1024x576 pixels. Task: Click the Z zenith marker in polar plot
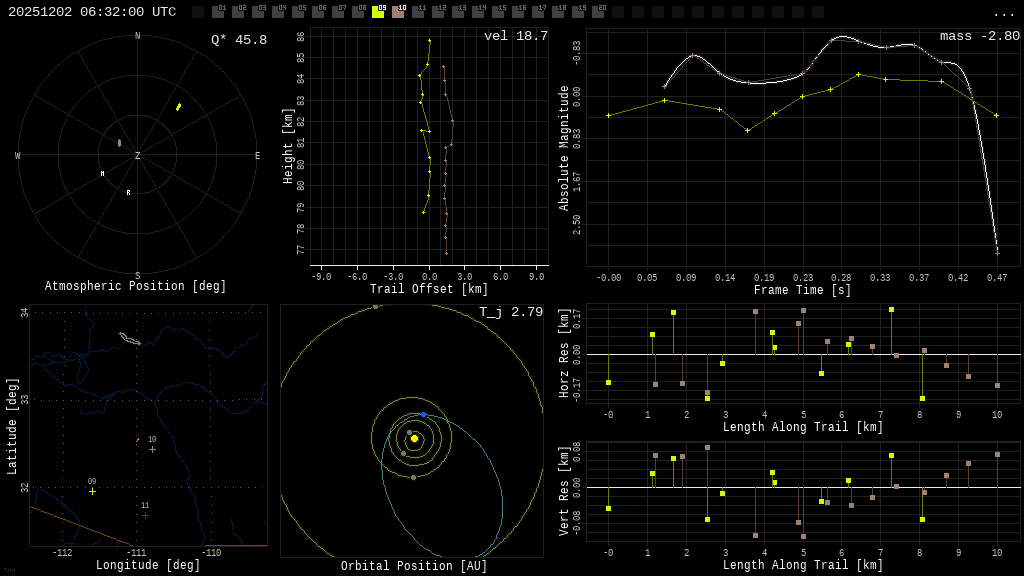point(138,156)
